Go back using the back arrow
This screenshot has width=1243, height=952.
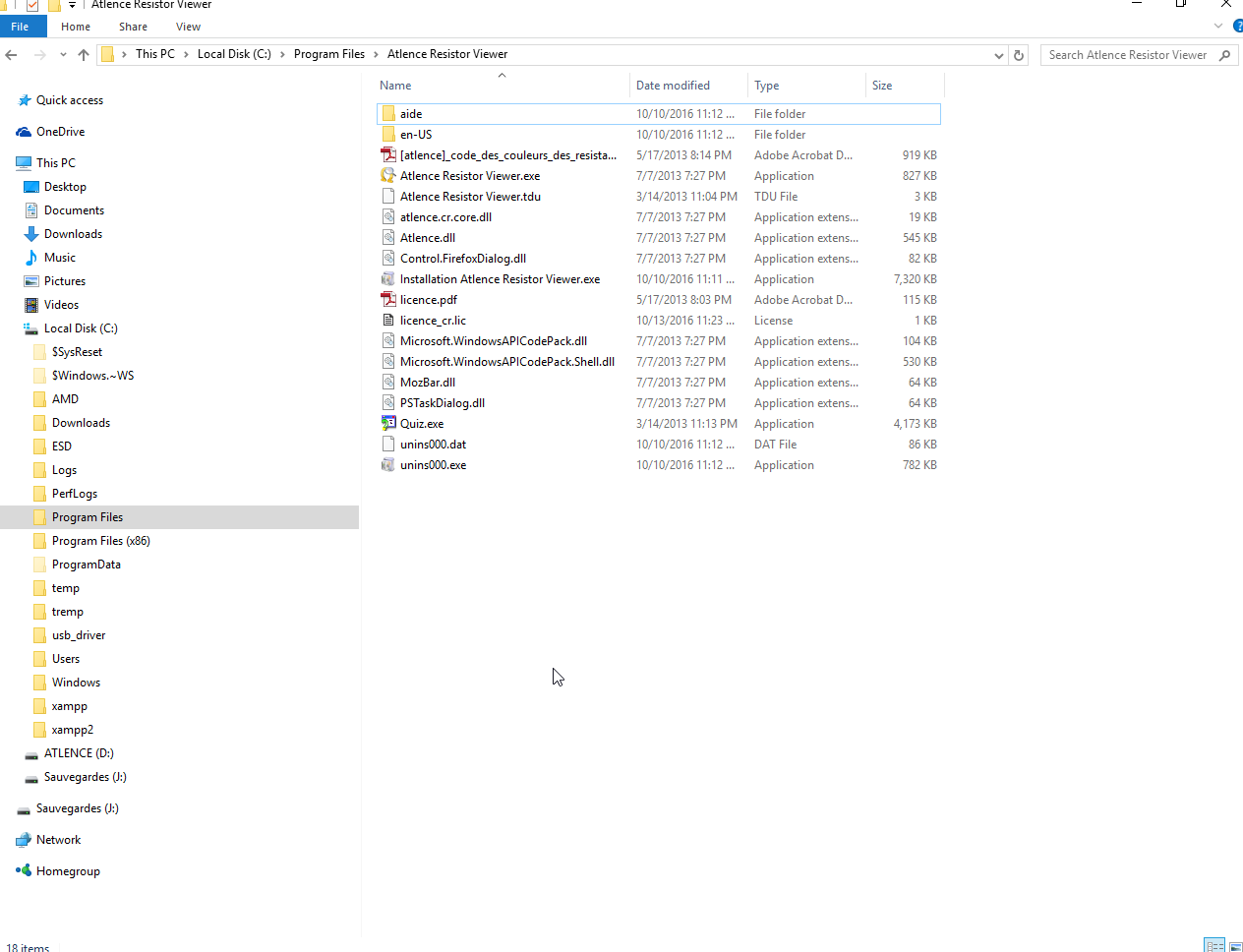click(x=12, y=55)
